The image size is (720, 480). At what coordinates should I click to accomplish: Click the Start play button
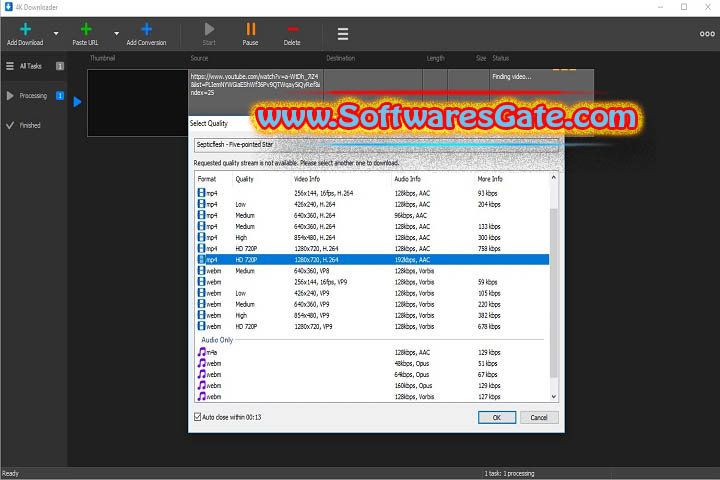tap(209, 29)
